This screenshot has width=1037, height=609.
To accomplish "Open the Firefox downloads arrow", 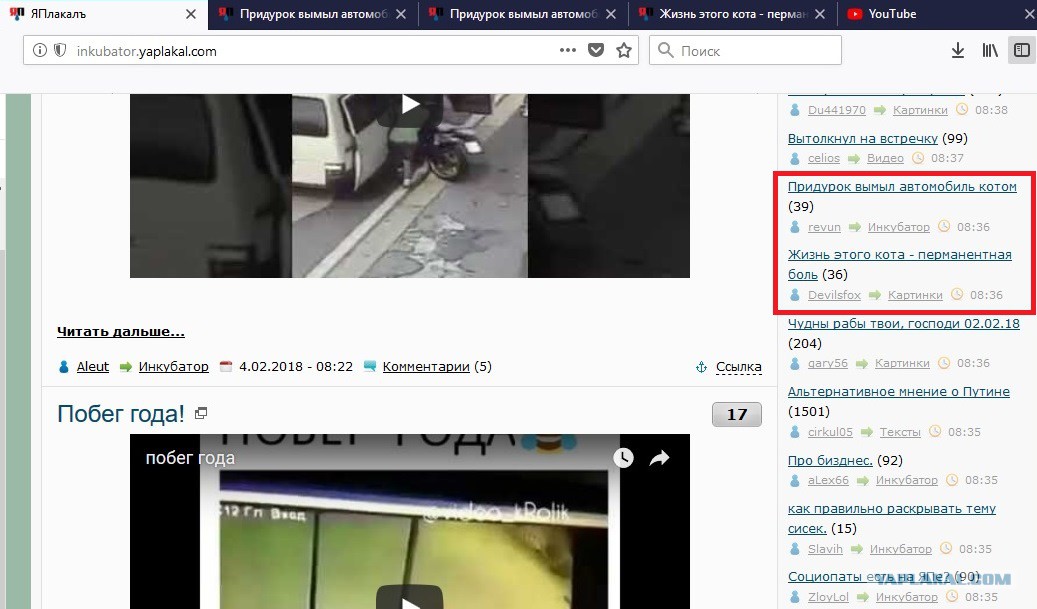I will (957, 50).
